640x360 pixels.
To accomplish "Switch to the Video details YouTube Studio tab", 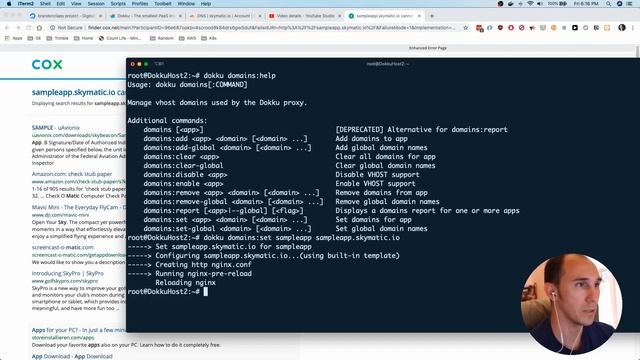I will [304, 16].
